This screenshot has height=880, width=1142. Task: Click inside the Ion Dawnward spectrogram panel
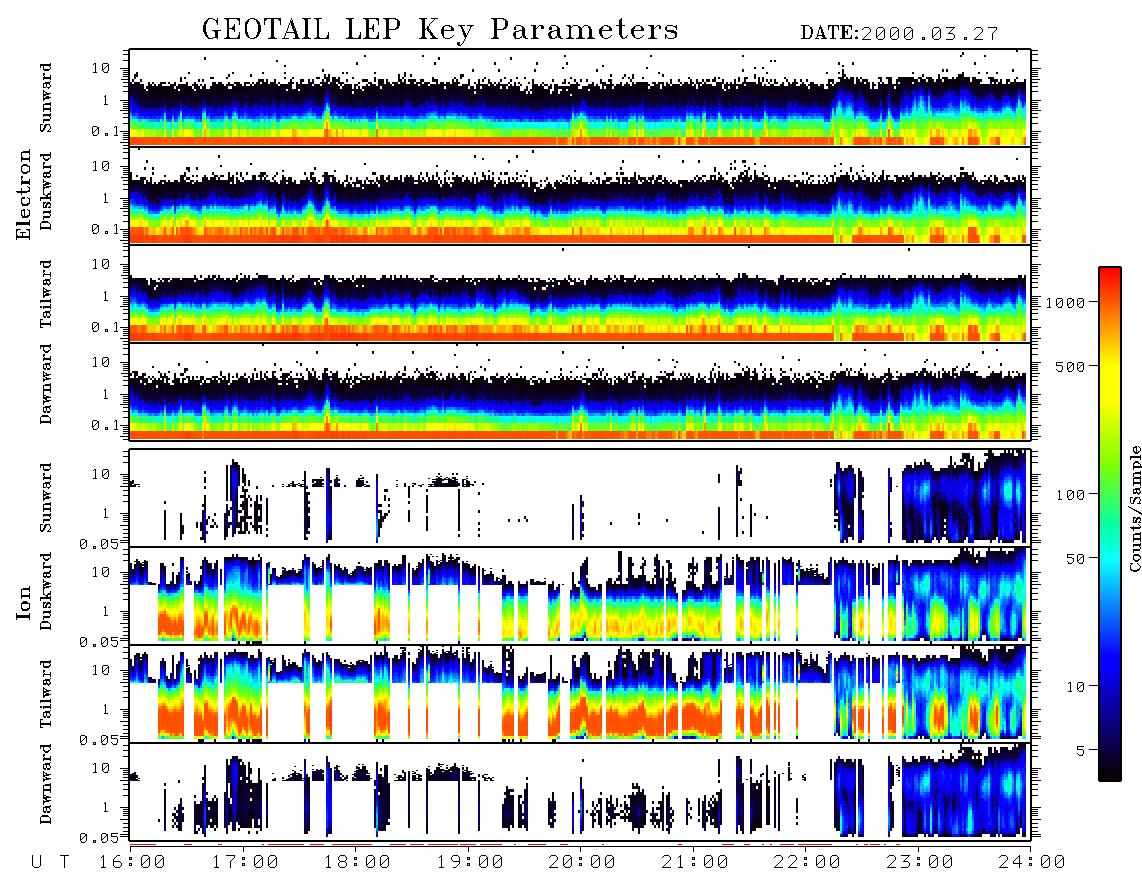[x=580, y=791]
